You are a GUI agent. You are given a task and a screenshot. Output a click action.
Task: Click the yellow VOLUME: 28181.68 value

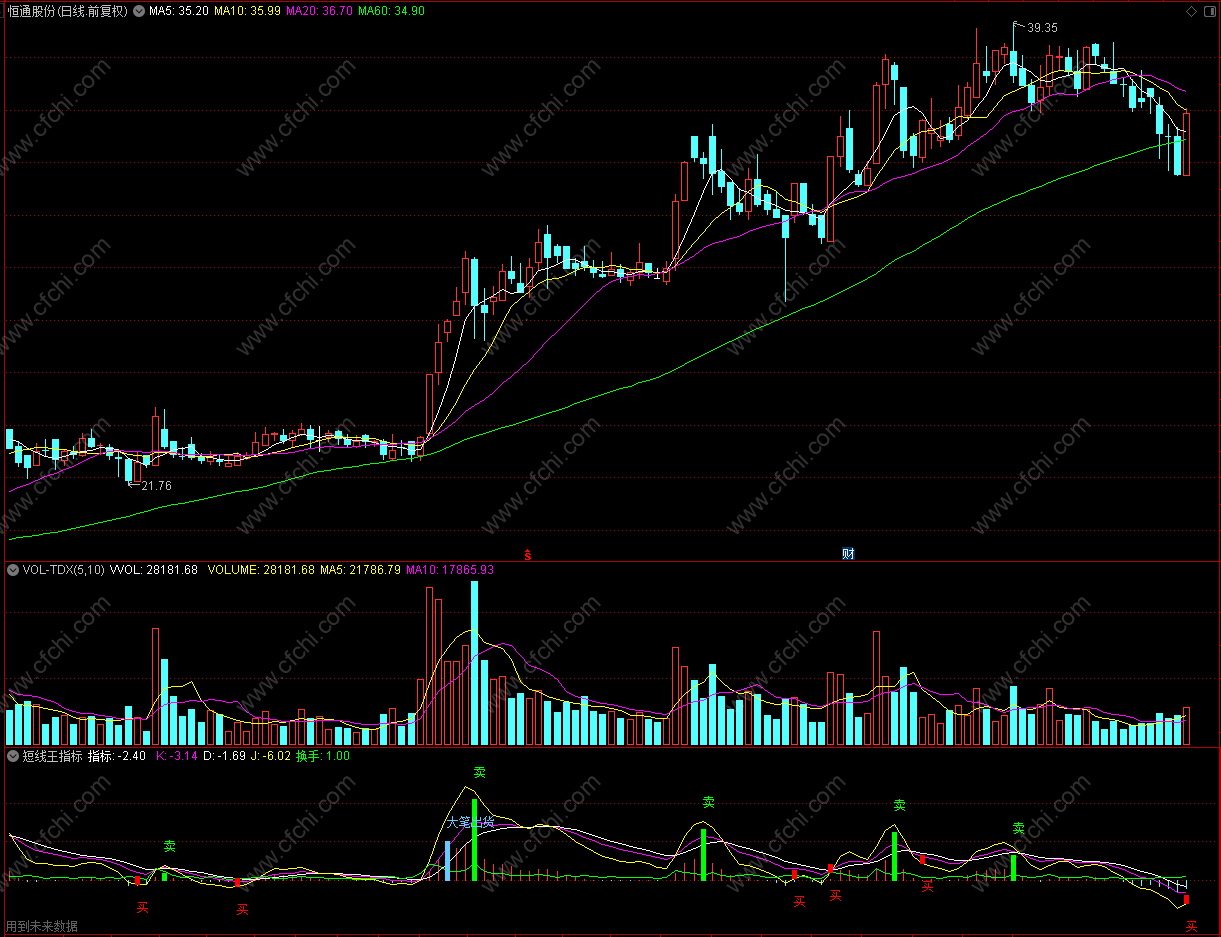[x=261, y=570]
